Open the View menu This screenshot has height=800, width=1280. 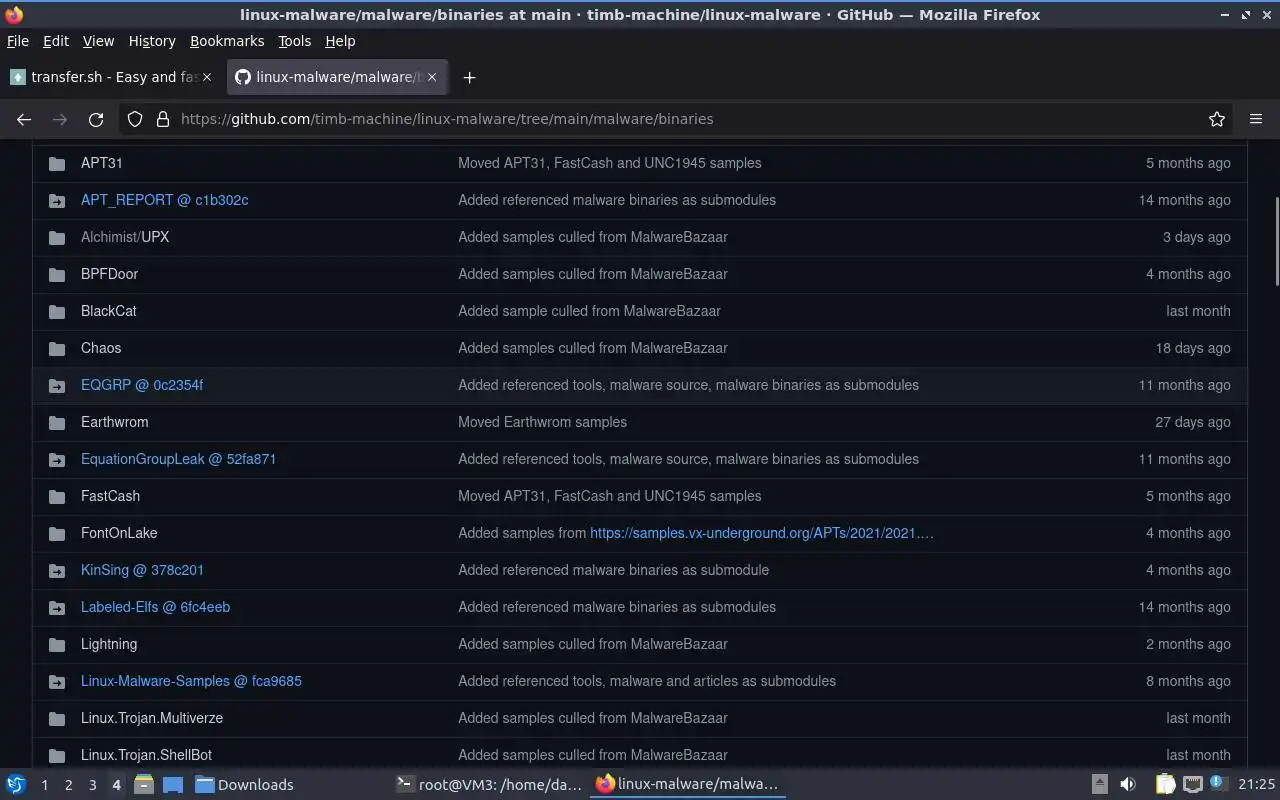point(98,41)
